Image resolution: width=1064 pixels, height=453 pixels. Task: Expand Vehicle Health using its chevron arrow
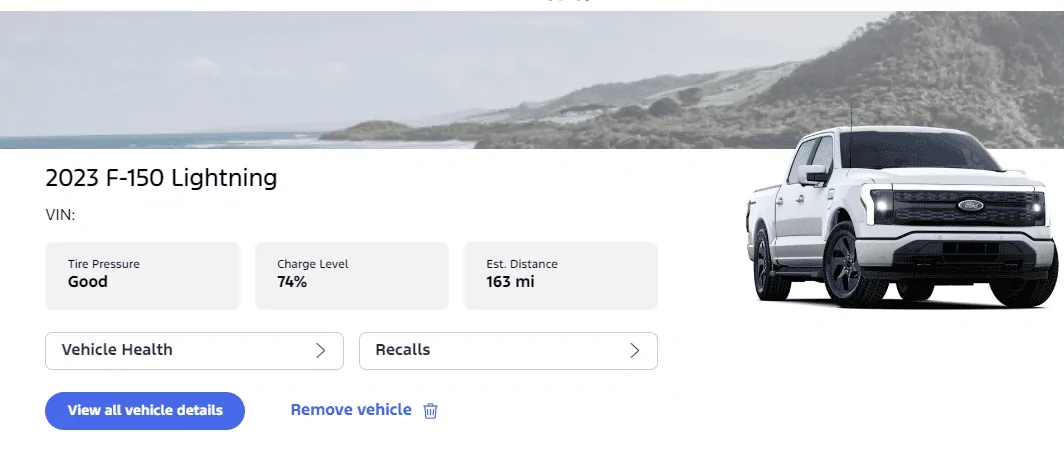[x=321, y=350]
